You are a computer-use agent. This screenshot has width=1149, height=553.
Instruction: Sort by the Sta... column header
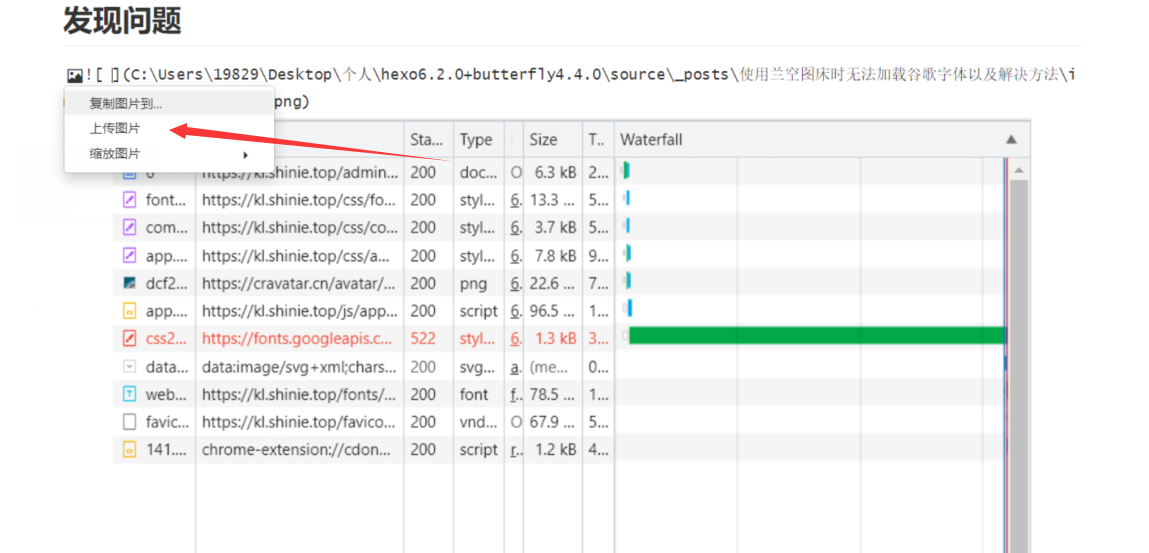pos(428,139)
